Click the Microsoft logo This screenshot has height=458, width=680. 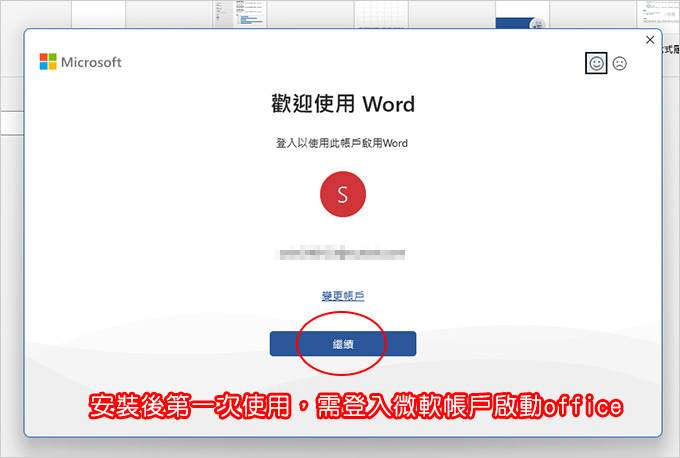[81, 62]
